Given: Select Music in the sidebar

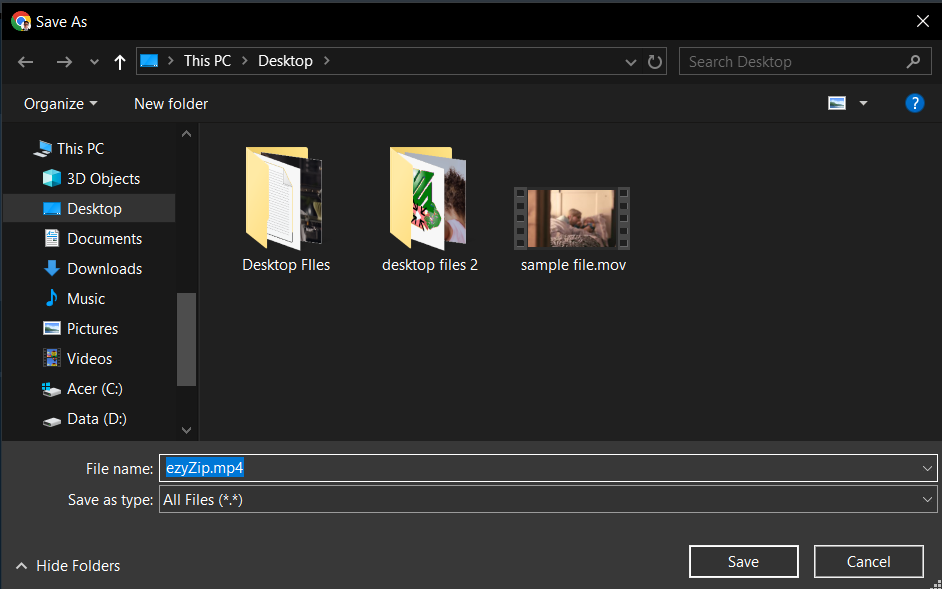Looking at the screenshot, I should [88, 298].
